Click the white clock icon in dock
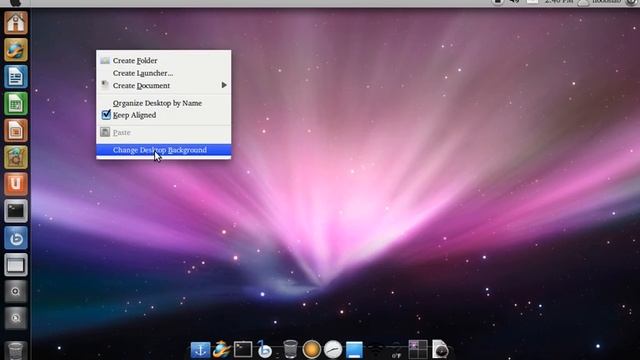The image size is (640, 360). (333, 350)
